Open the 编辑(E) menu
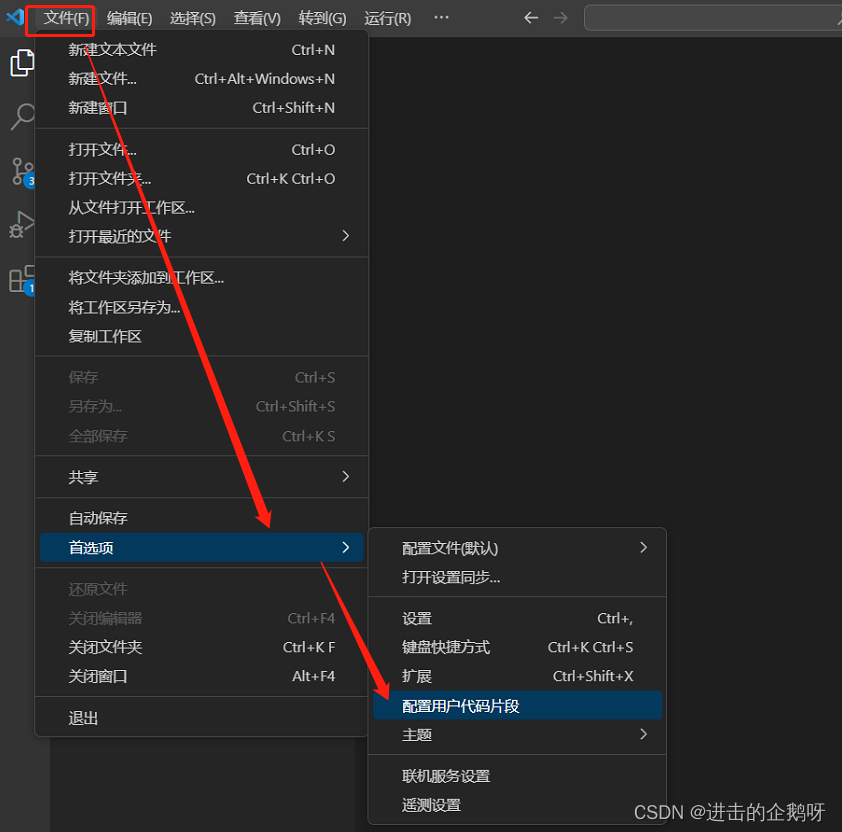 129,18
